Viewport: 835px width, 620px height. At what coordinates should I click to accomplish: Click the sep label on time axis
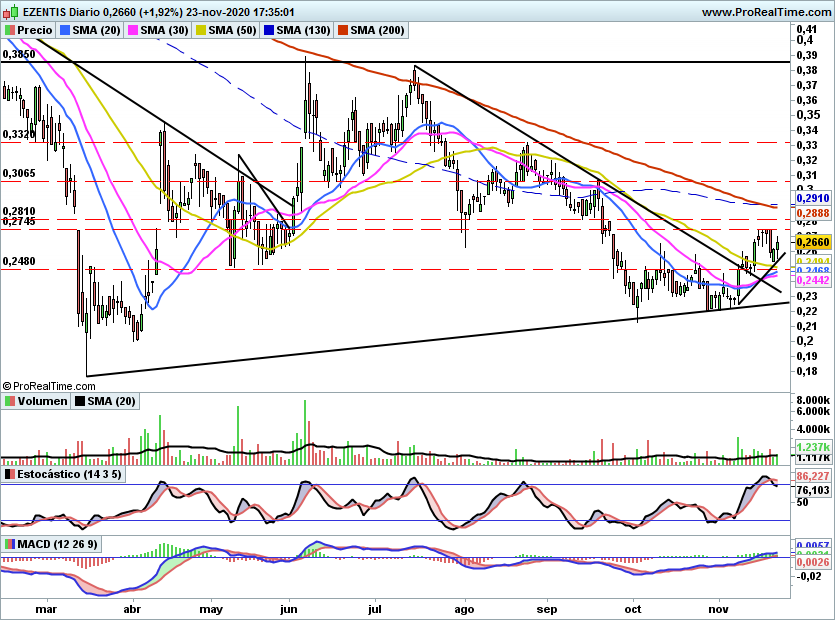point(547,609)
